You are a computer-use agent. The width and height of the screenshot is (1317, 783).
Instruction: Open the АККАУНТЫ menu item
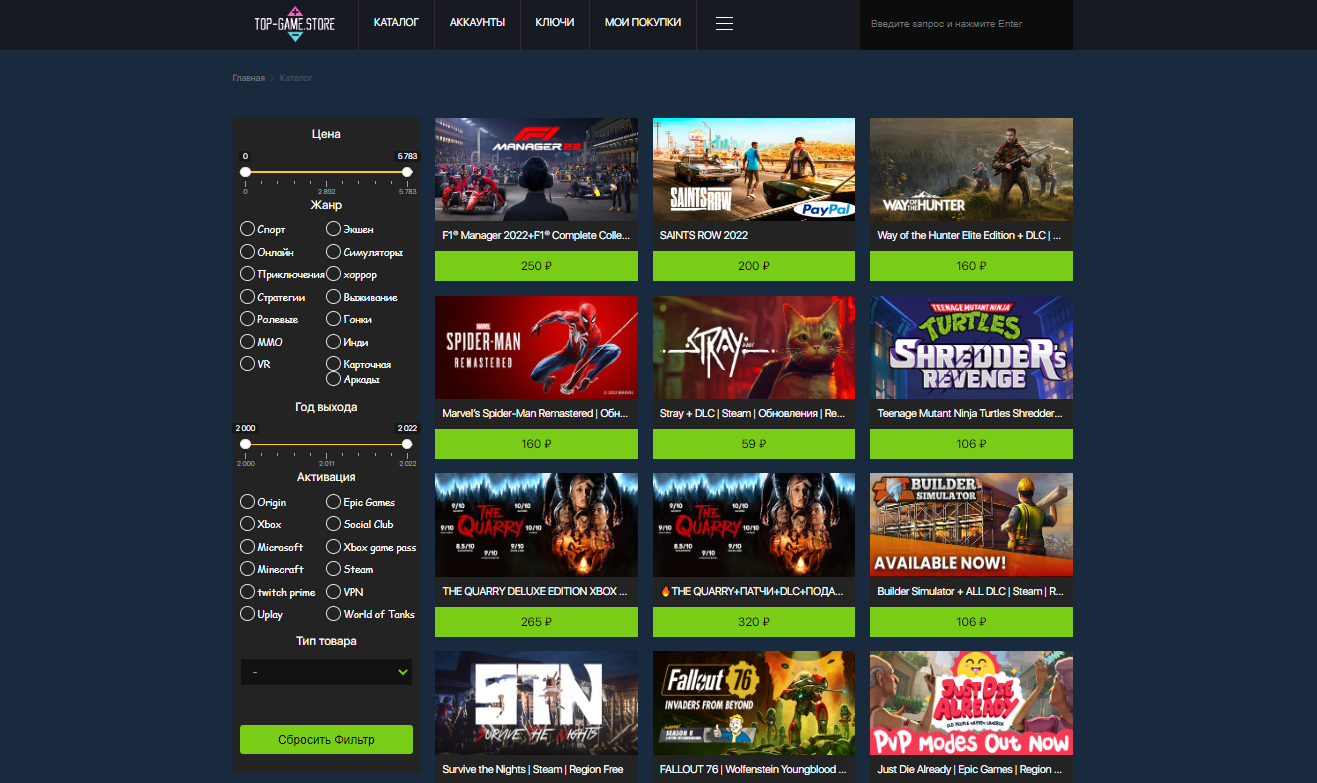tap(477, 23)
